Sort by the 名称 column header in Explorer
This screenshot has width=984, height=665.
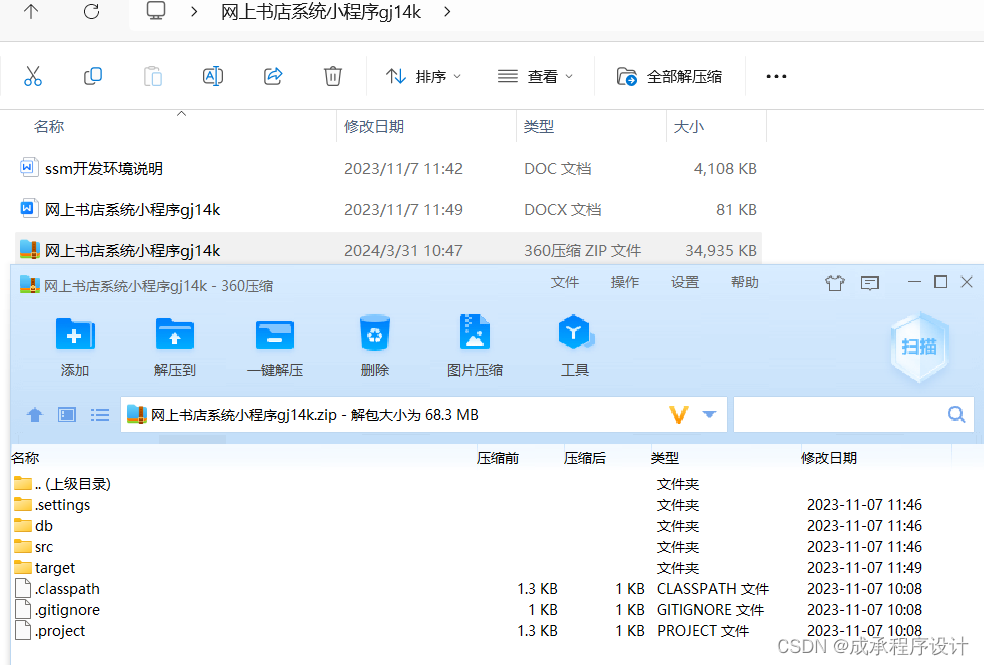point(49,126)
